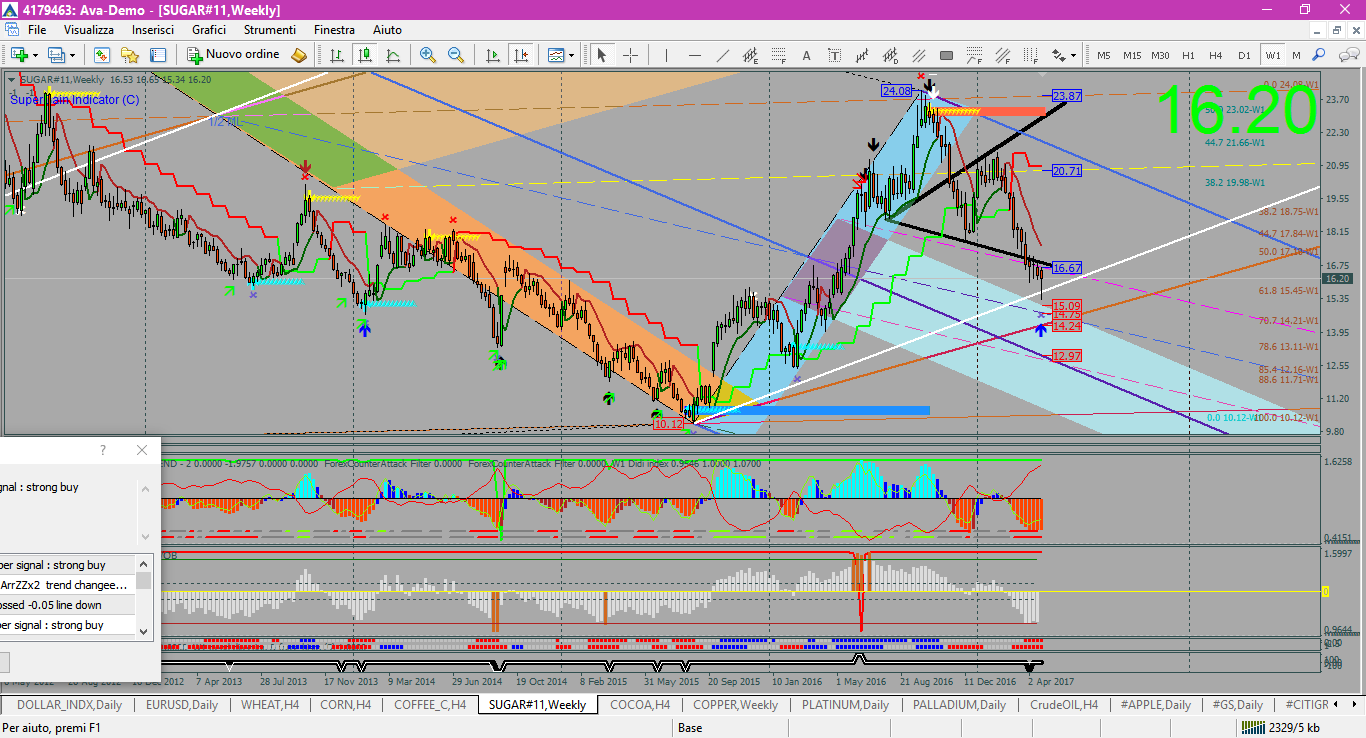Zoom in on the chart
The image size is (1366, 738).
click(428, 55)
